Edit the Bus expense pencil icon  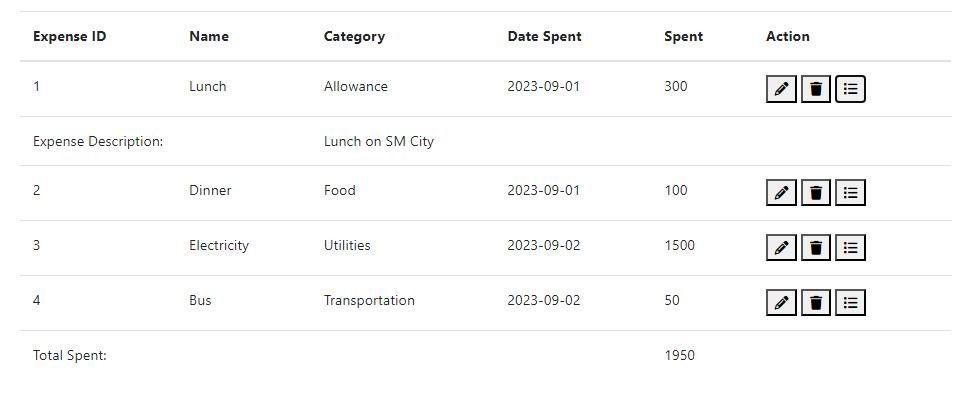(781, 303)
